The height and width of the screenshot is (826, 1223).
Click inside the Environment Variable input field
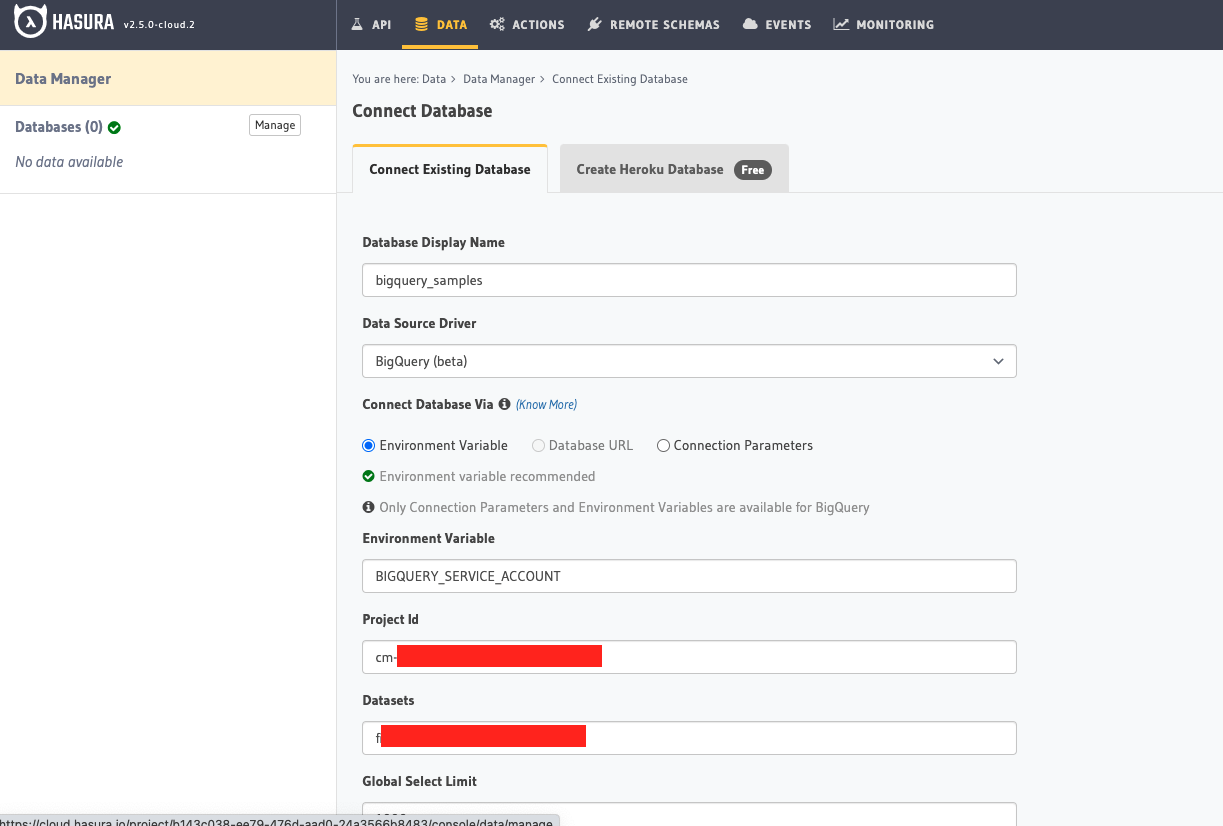(689, 576)
